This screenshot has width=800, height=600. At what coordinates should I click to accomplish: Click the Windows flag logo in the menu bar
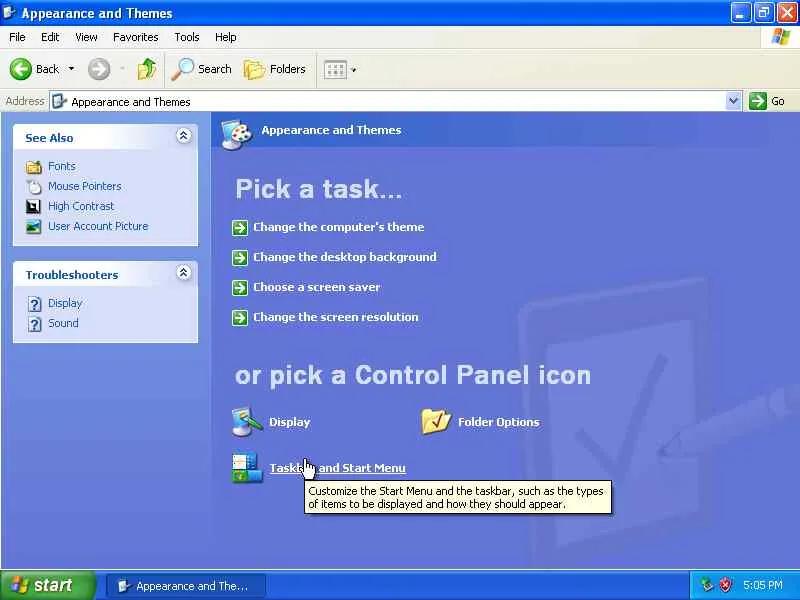click(x=781, y=37)
